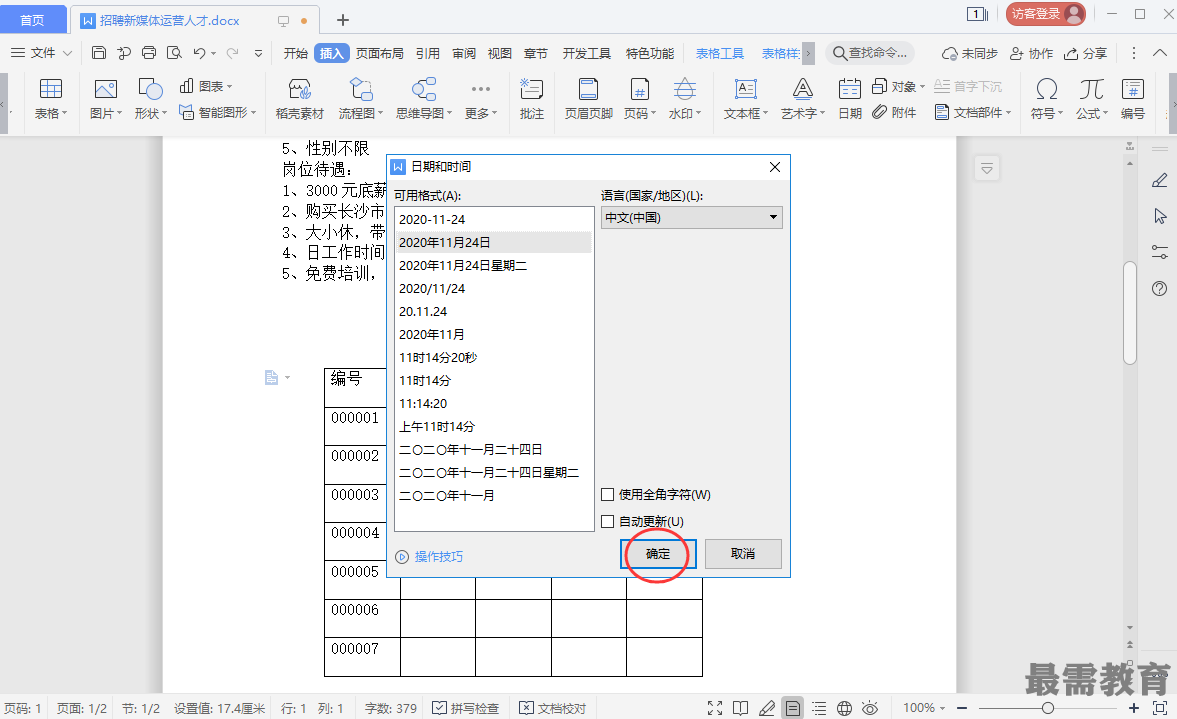Insert 智能图形 smart graphic

217,112
